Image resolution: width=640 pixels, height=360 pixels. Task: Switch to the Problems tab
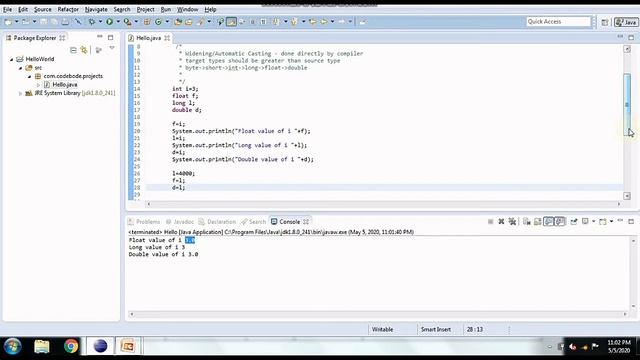[x=144, y=222]
